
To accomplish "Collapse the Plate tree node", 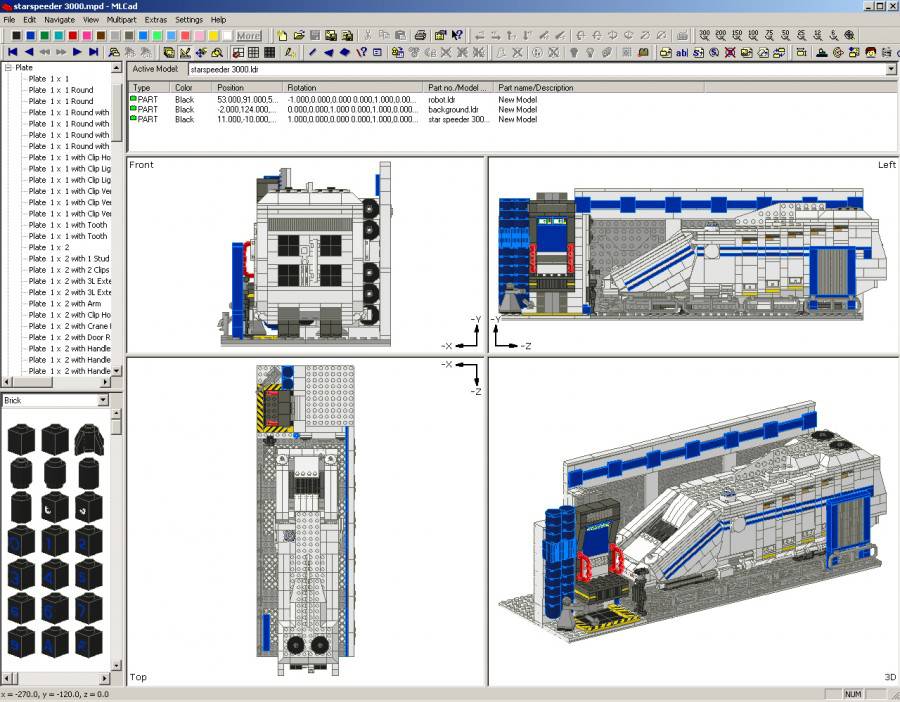I will pos(8,67).
